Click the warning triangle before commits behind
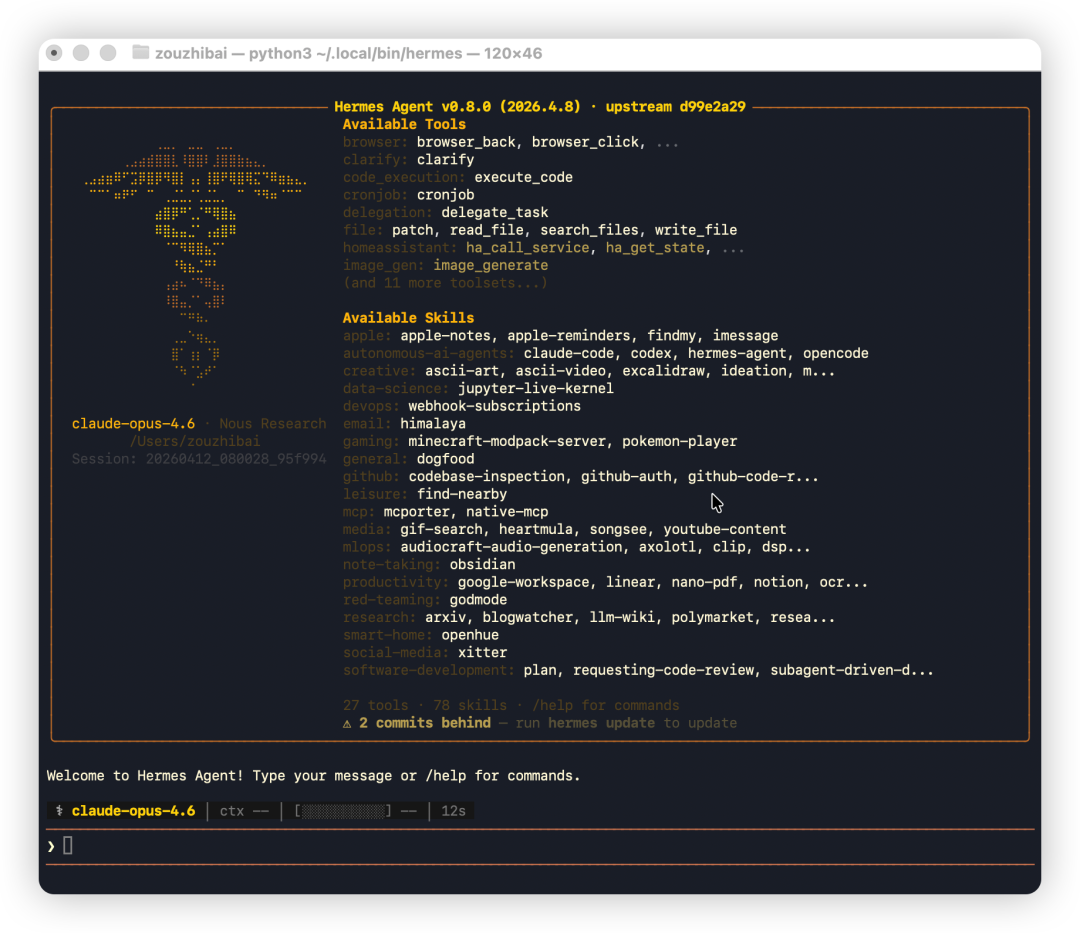Image resolution: width=1080 pixels, height=933 pixels. coord(347,724)
